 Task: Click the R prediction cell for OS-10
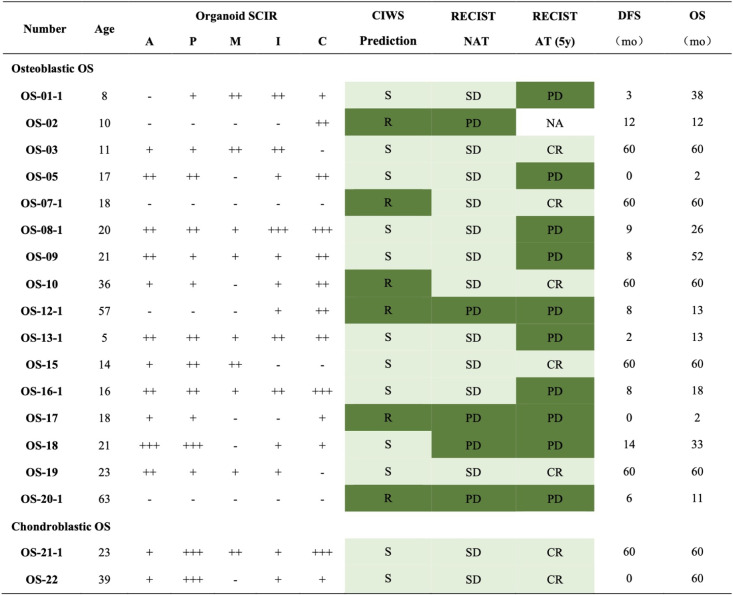point(388,283)
